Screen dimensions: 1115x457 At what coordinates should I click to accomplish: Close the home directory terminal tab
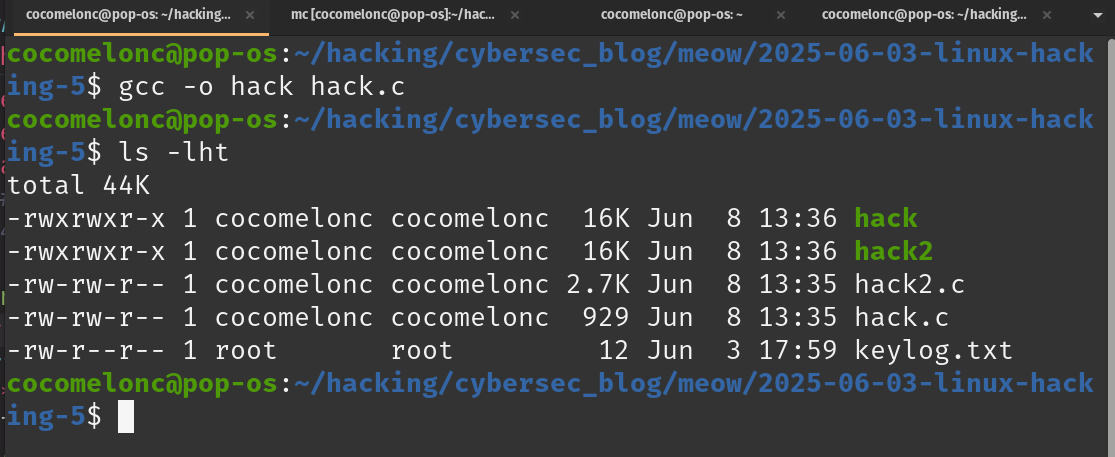781,15
